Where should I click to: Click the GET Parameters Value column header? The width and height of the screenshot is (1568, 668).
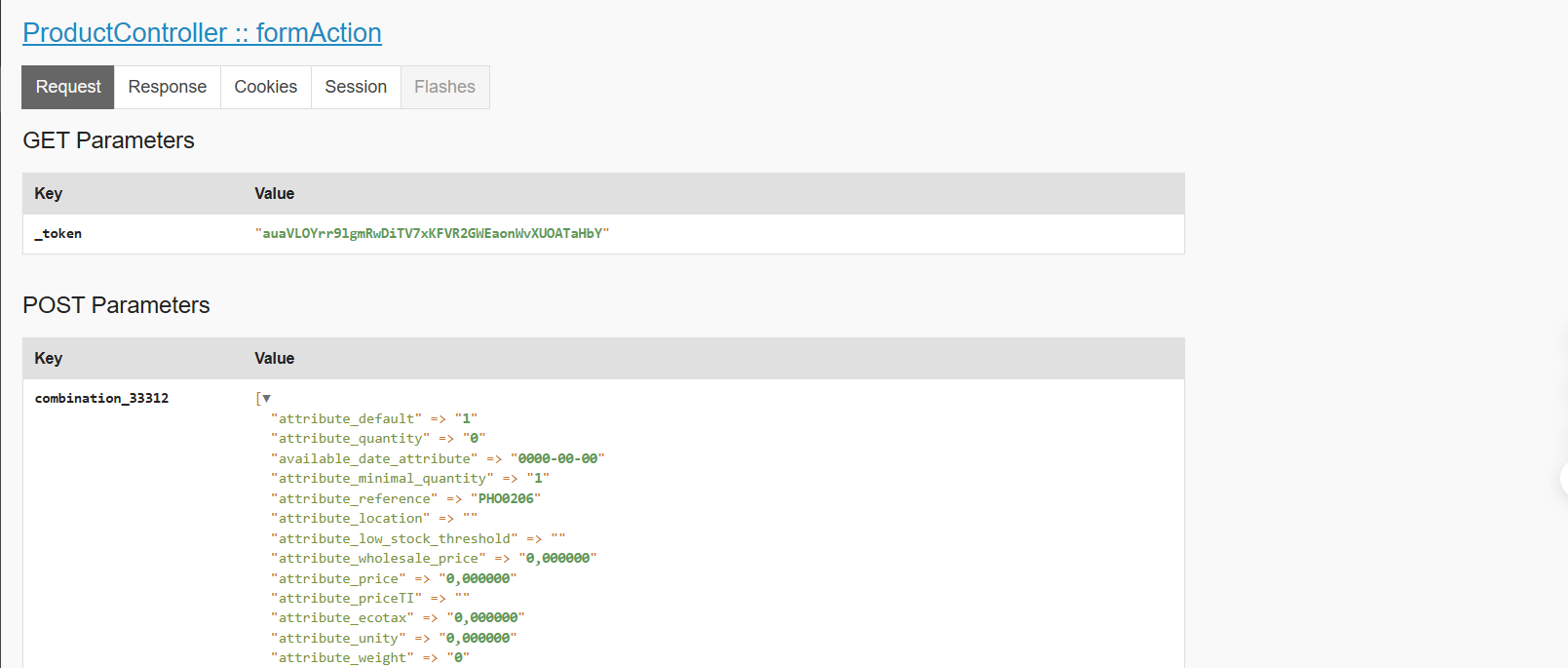(275, 193)
